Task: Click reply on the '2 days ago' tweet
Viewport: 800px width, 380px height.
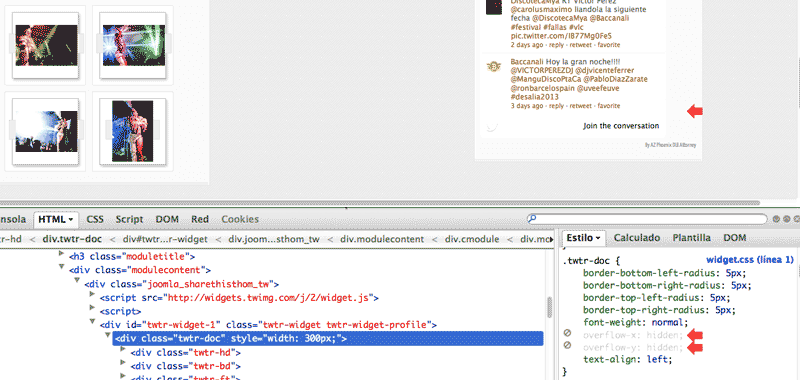Action: 557,45
